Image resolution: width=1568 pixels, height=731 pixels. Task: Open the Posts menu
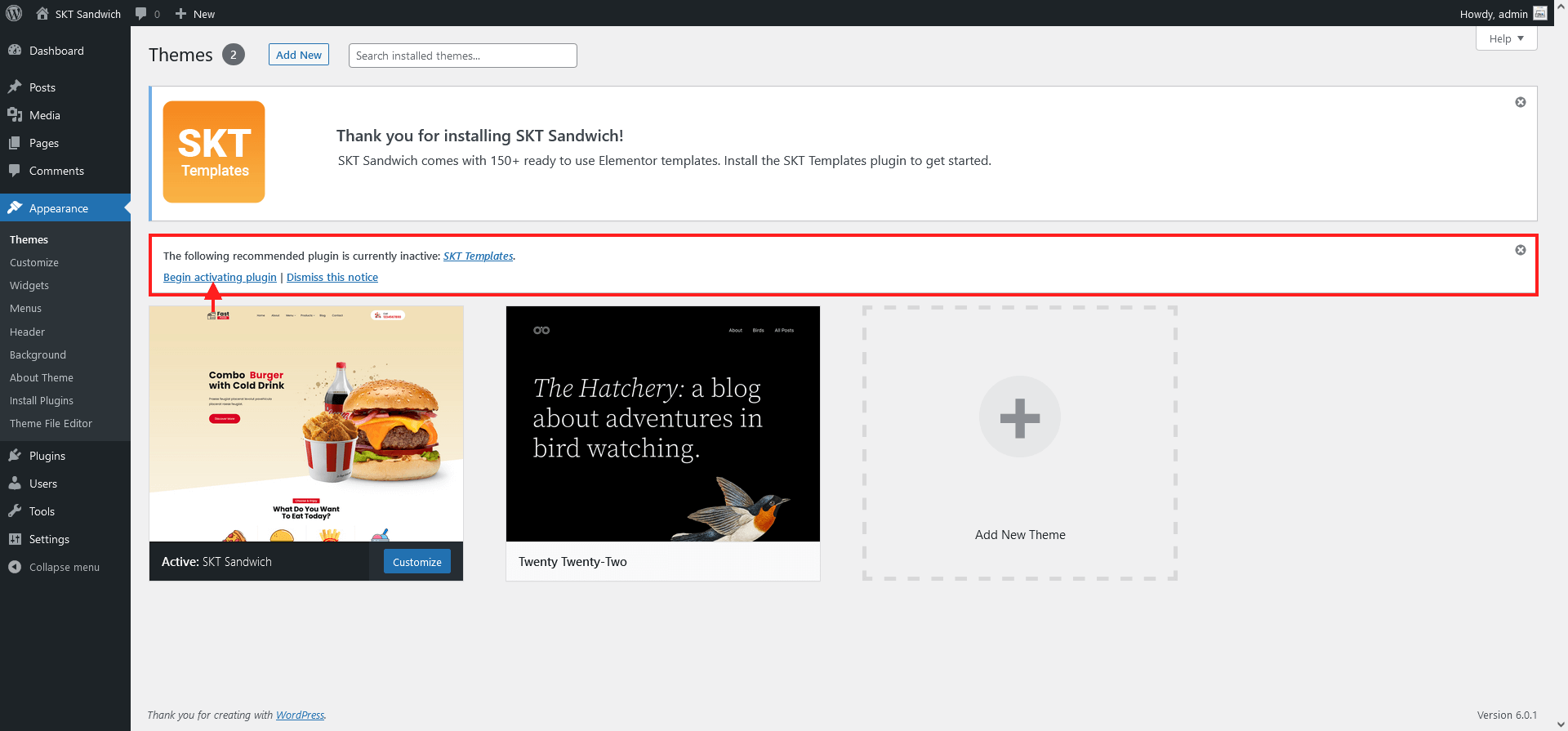[65, 87]
